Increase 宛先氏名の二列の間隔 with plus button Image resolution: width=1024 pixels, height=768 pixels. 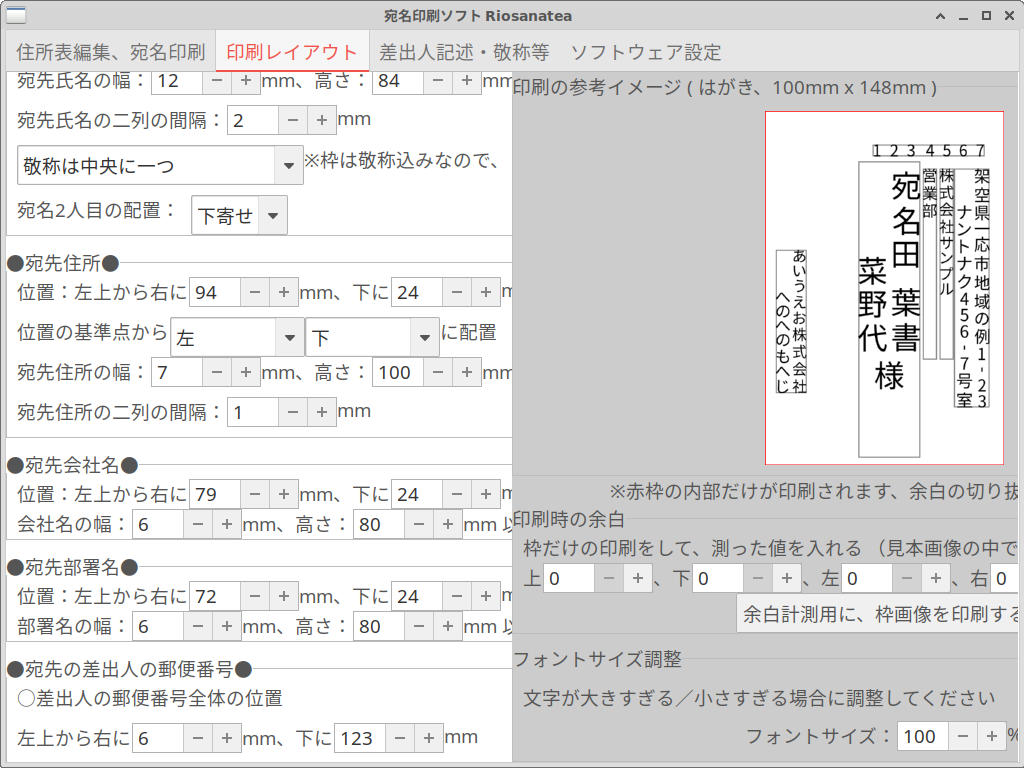point(321,121)
